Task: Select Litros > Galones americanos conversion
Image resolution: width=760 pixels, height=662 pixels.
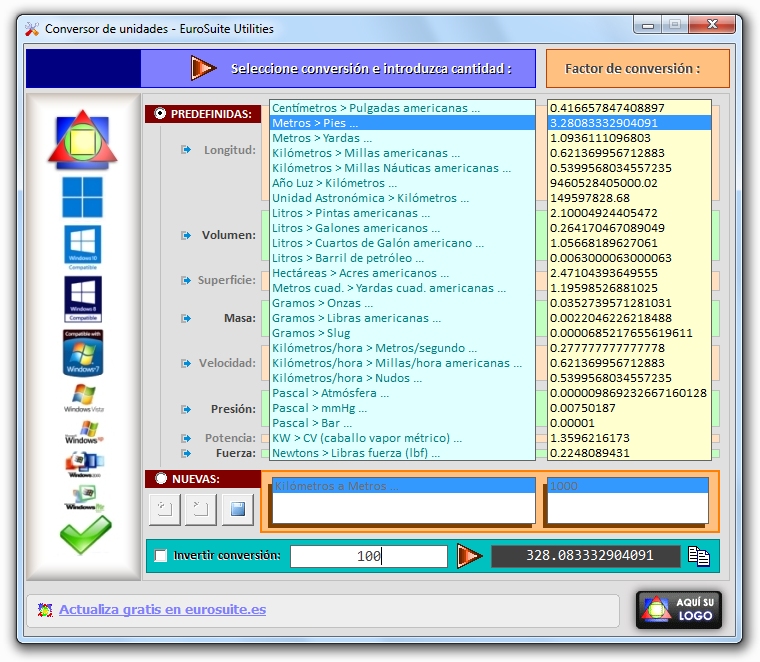Action: (349, 228)
